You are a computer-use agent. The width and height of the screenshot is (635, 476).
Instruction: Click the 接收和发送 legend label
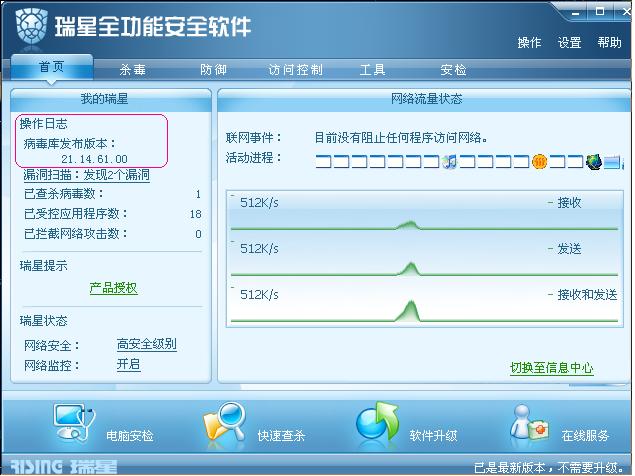coord(587,295)
